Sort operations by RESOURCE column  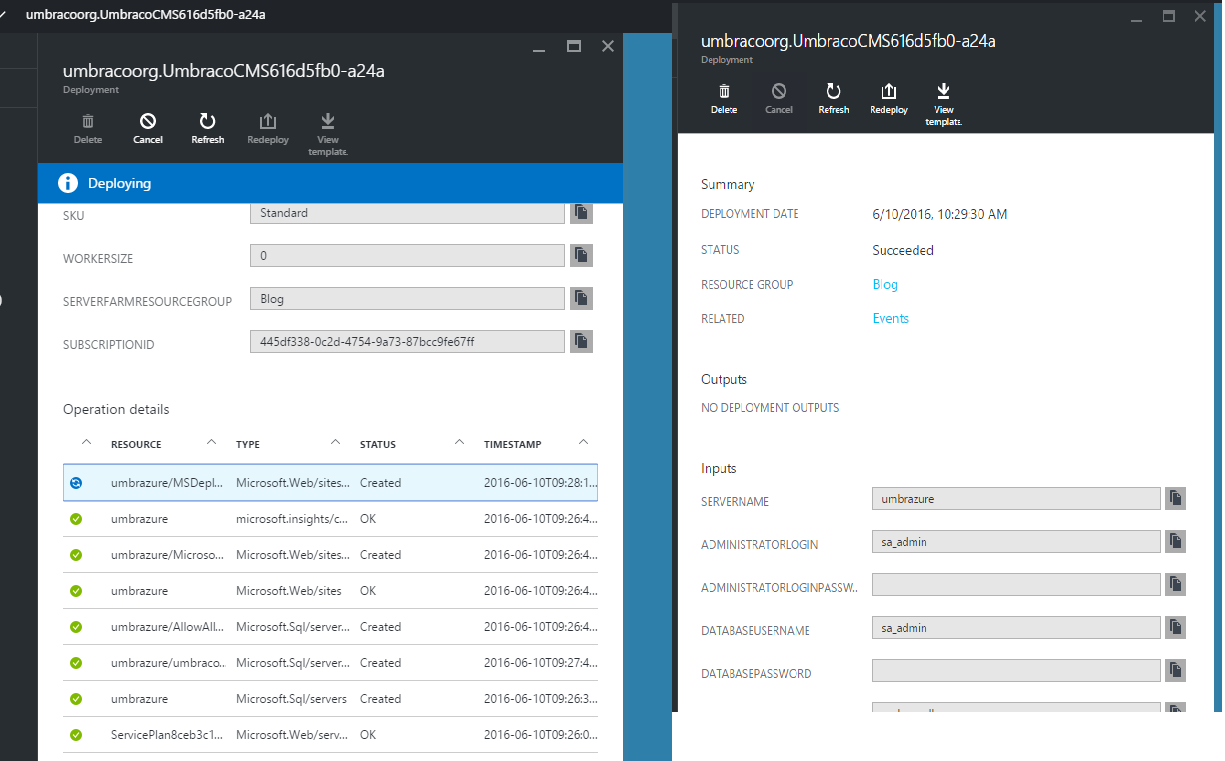pos(136,444)
